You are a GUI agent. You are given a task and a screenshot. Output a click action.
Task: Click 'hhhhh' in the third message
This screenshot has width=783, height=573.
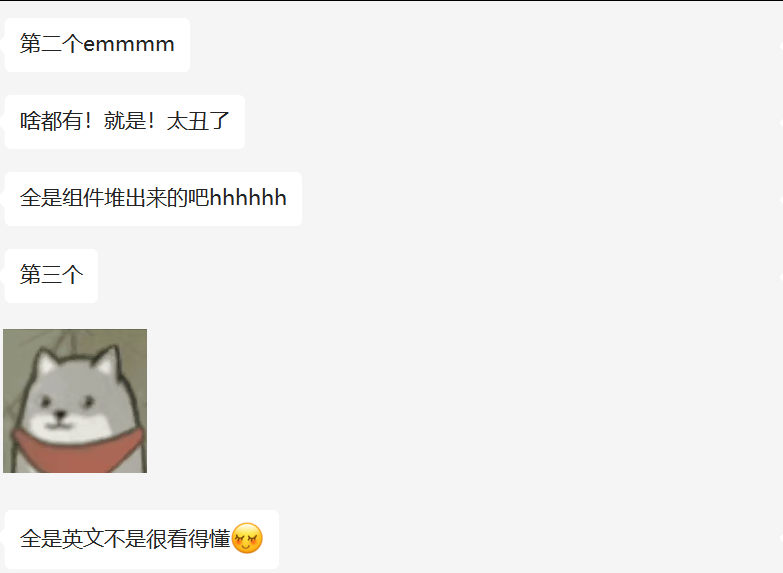point(248,198)
